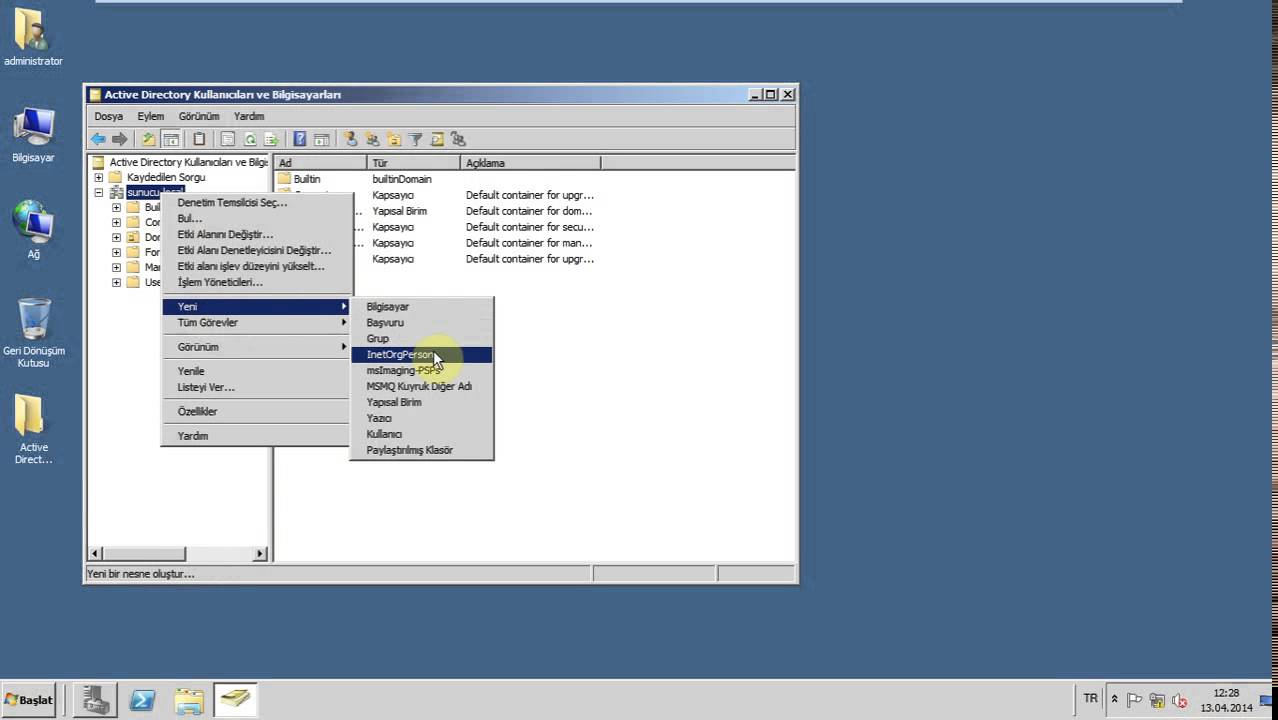Open help with blue question icon
Screen dimensions: 1278x720
point(300,139)
